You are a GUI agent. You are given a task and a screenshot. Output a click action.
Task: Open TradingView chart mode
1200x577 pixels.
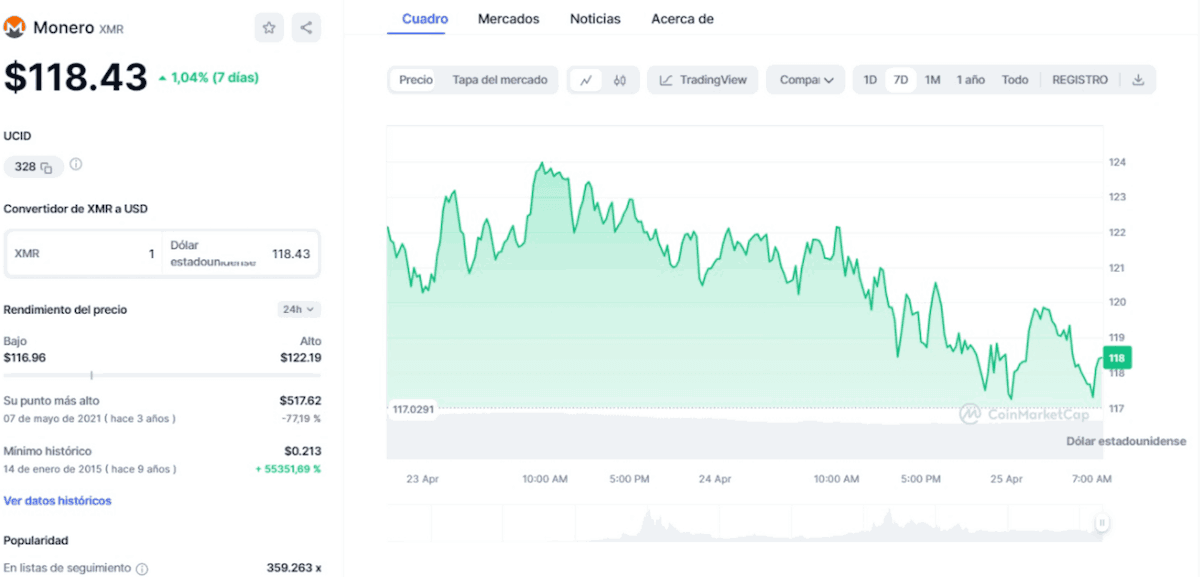(703, 80)
